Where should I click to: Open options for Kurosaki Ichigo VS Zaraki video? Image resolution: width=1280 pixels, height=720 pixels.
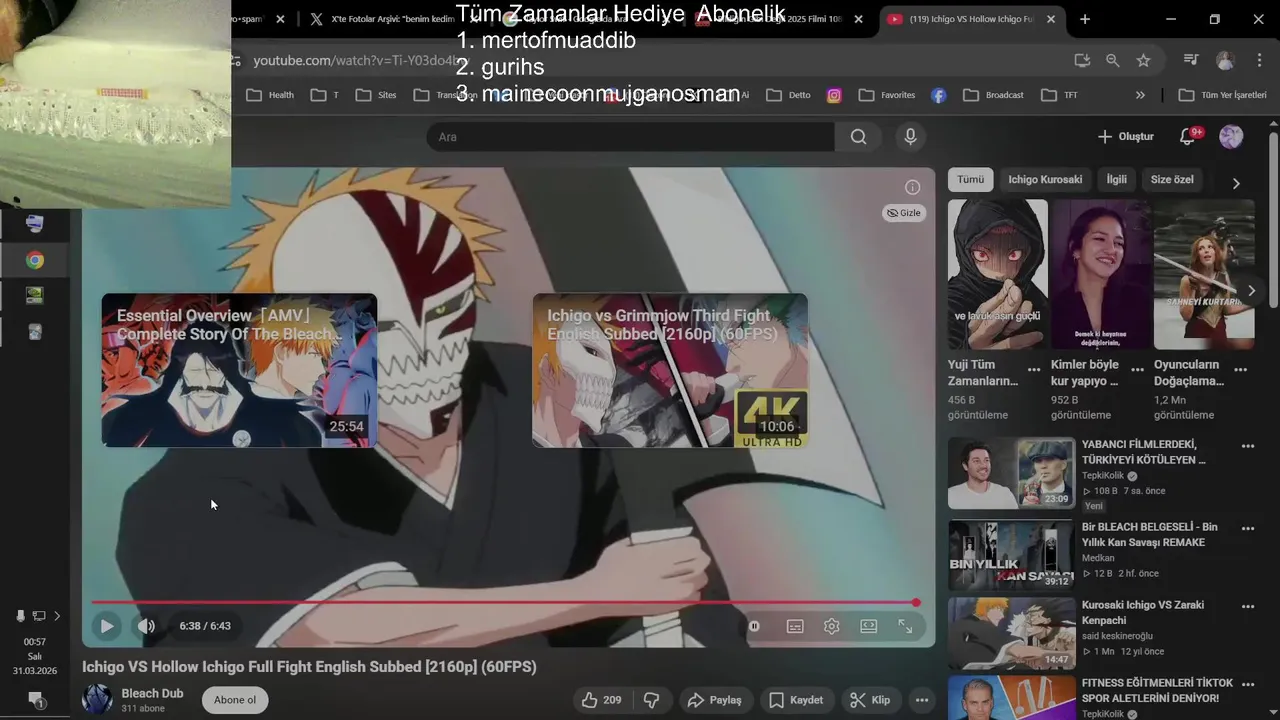pos(1248,607)
